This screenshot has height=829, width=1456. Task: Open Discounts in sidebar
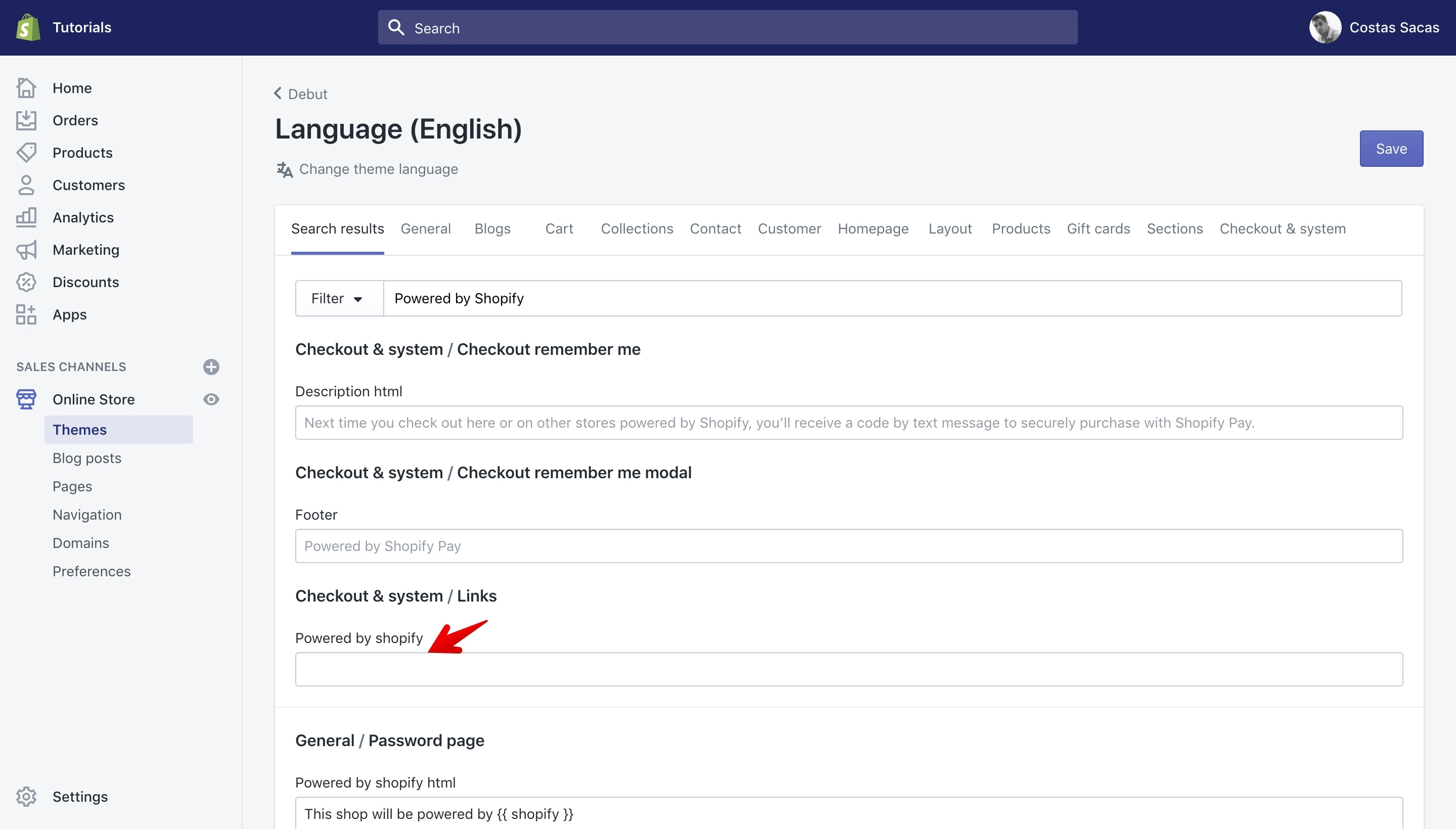point(86,282)
